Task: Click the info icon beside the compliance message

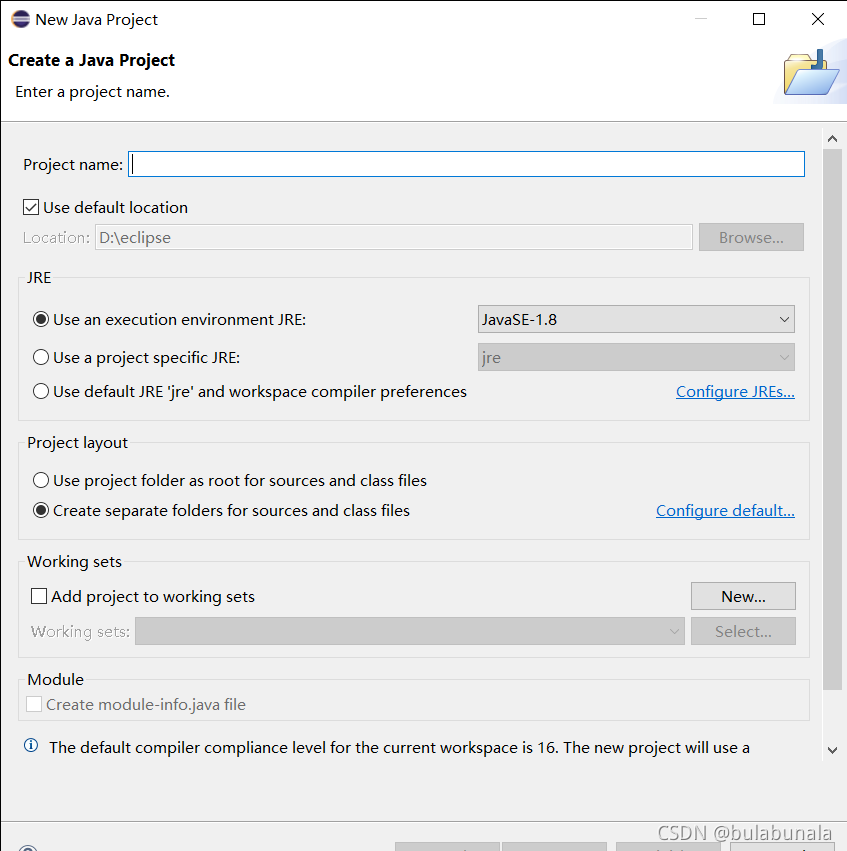Action: point(31,745)
